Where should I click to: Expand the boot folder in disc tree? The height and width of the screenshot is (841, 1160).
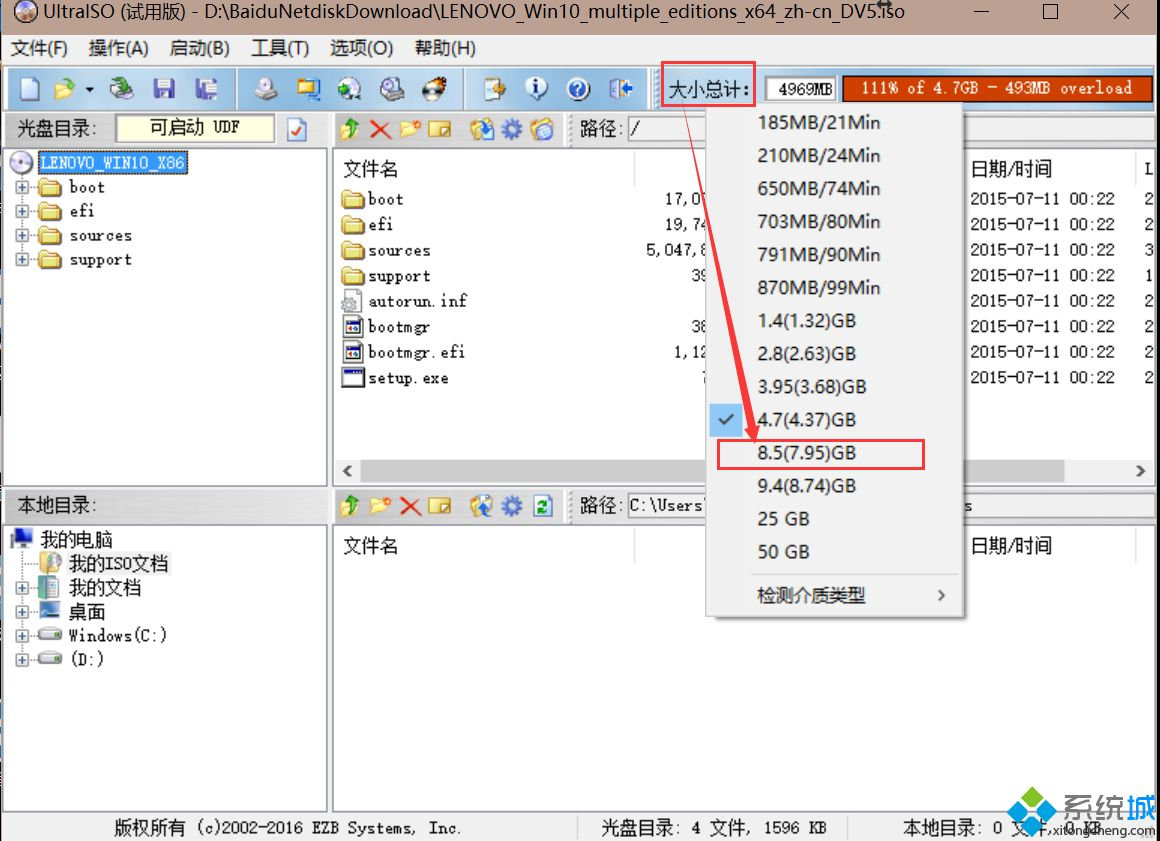(x=22, y=188)
